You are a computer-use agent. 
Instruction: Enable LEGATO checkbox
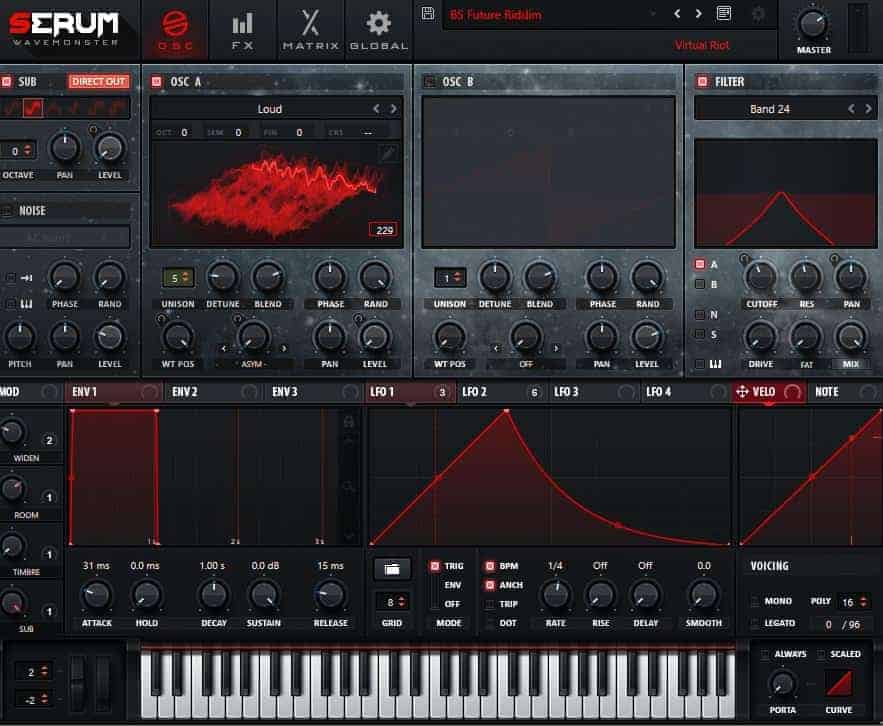click(x=755, y=623)
